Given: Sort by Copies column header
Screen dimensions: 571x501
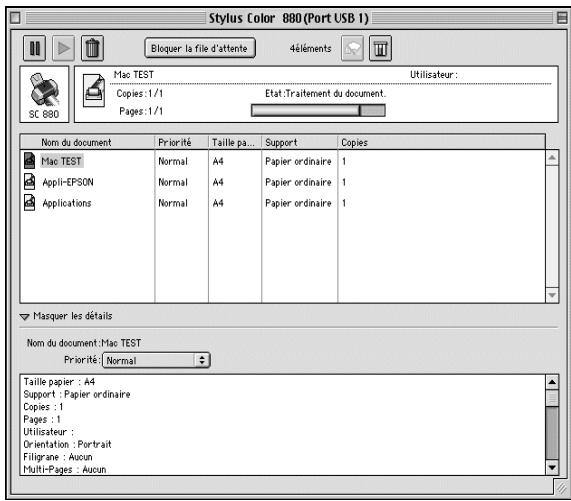Looking at the screenshot, I should (x=441, y=142).
